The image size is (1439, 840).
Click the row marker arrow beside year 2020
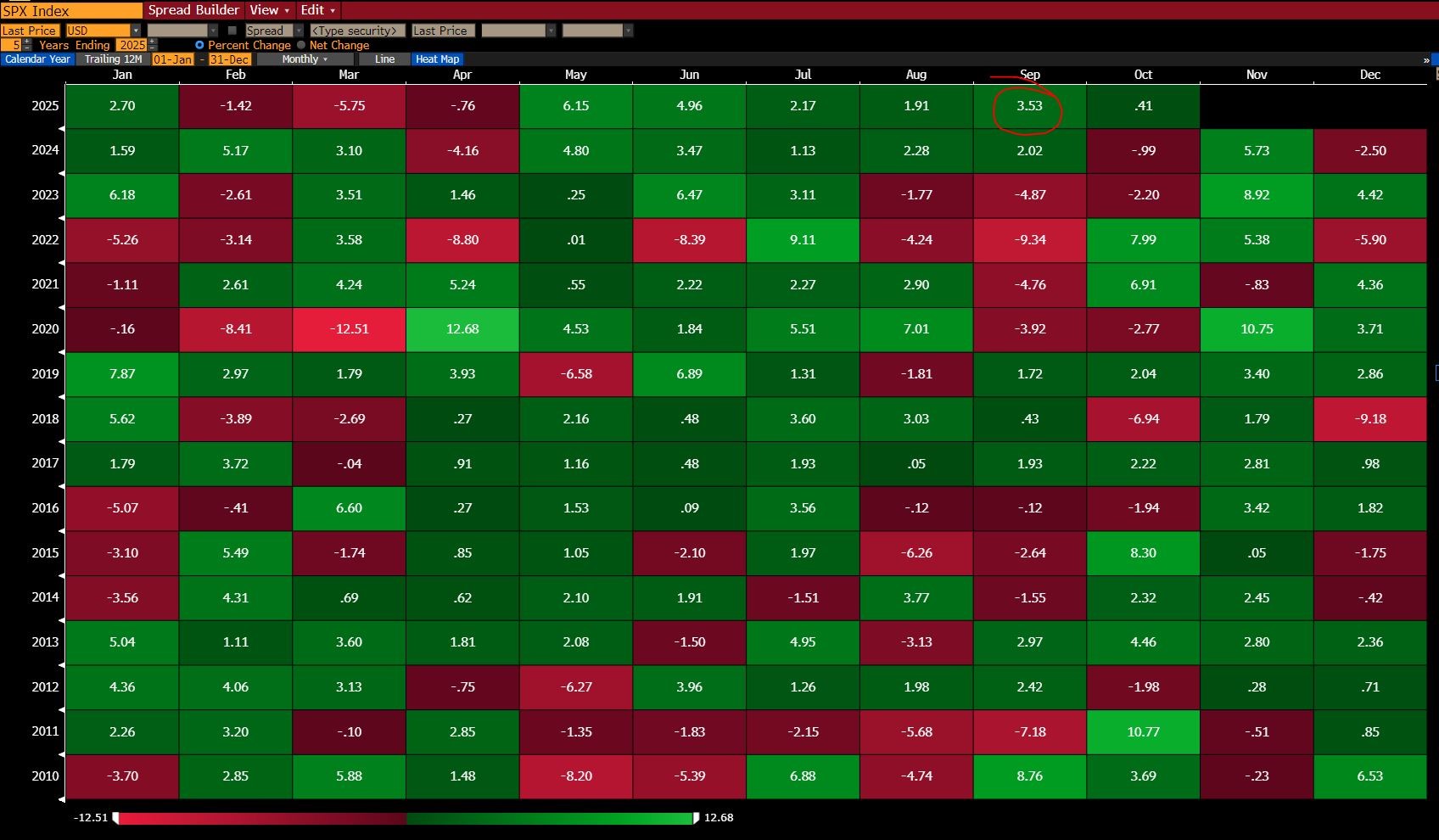point(61,352)
